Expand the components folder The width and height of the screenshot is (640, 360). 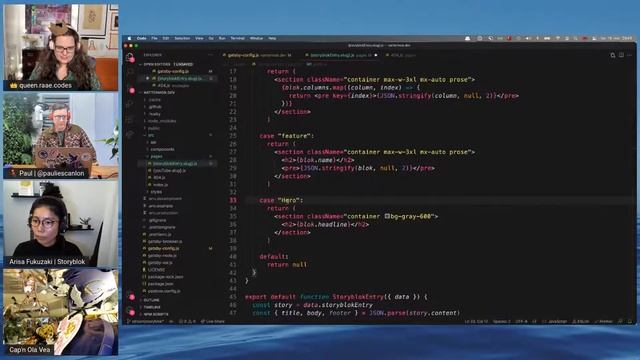point(162,149)
